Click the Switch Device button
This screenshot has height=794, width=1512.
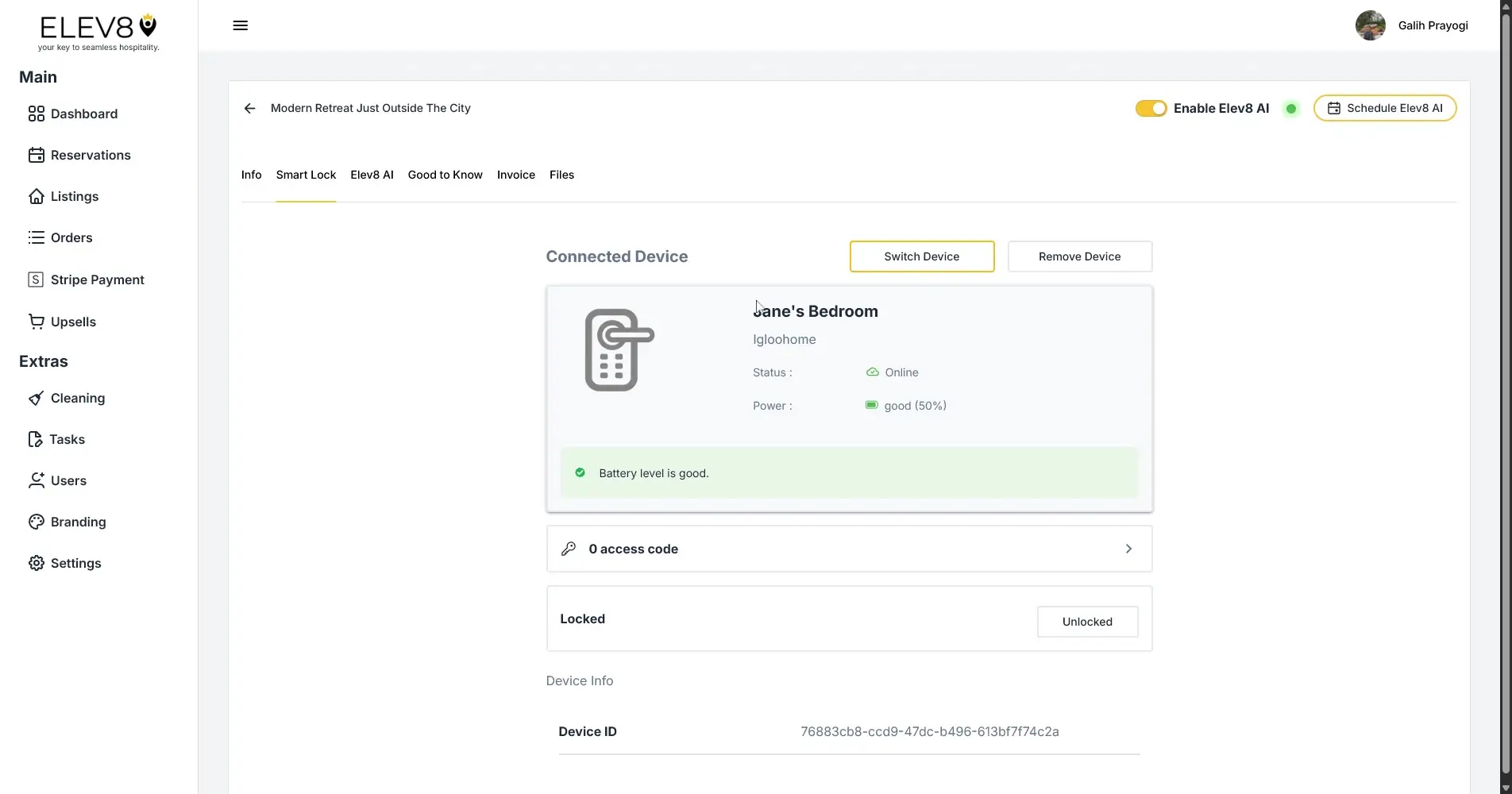[921, 256]
